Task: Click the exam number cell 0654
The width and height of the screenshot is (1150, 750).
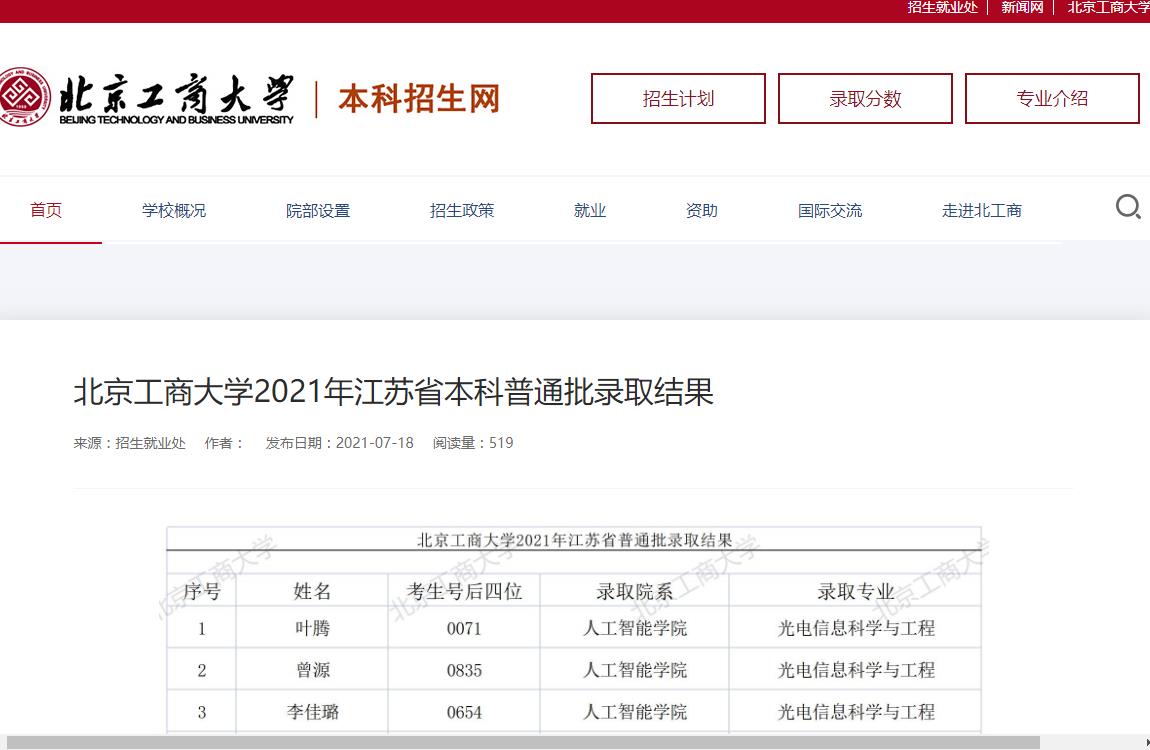Action: coord(464,712)
